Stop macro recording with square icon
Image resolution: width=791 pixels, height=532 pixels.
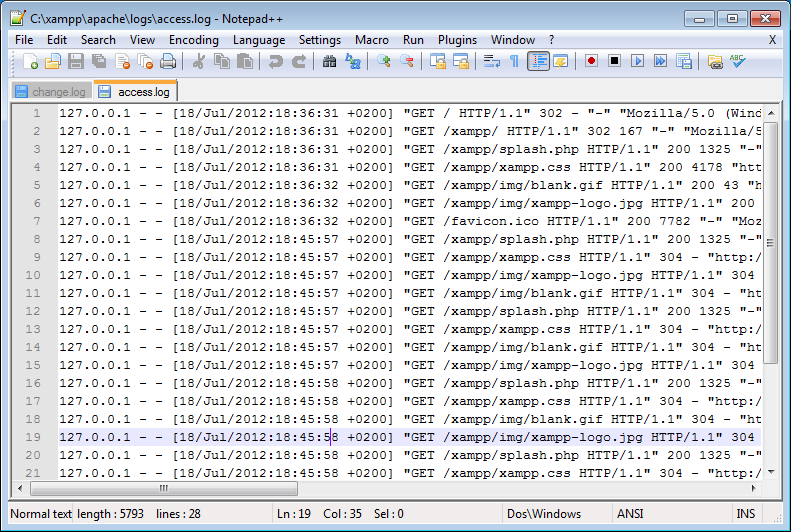(614, 62)
